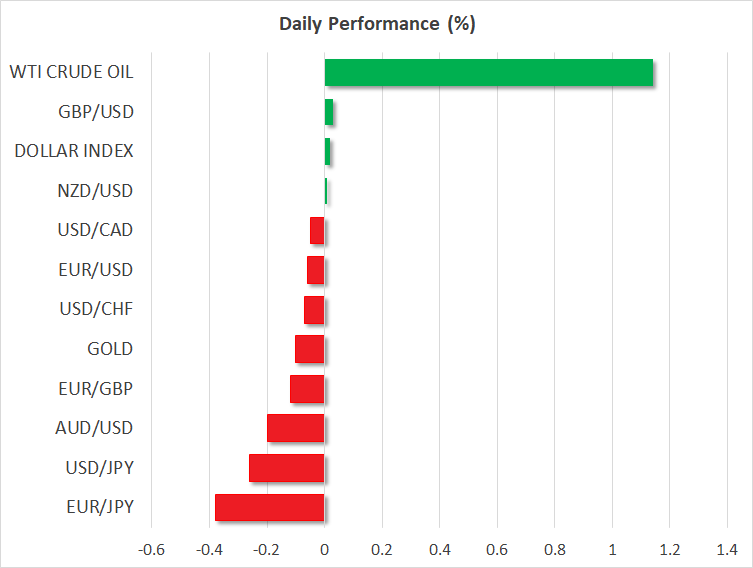The image size is (753, 568).
Task: Click the red GOLD bar
Action: (x=310, y=349)
